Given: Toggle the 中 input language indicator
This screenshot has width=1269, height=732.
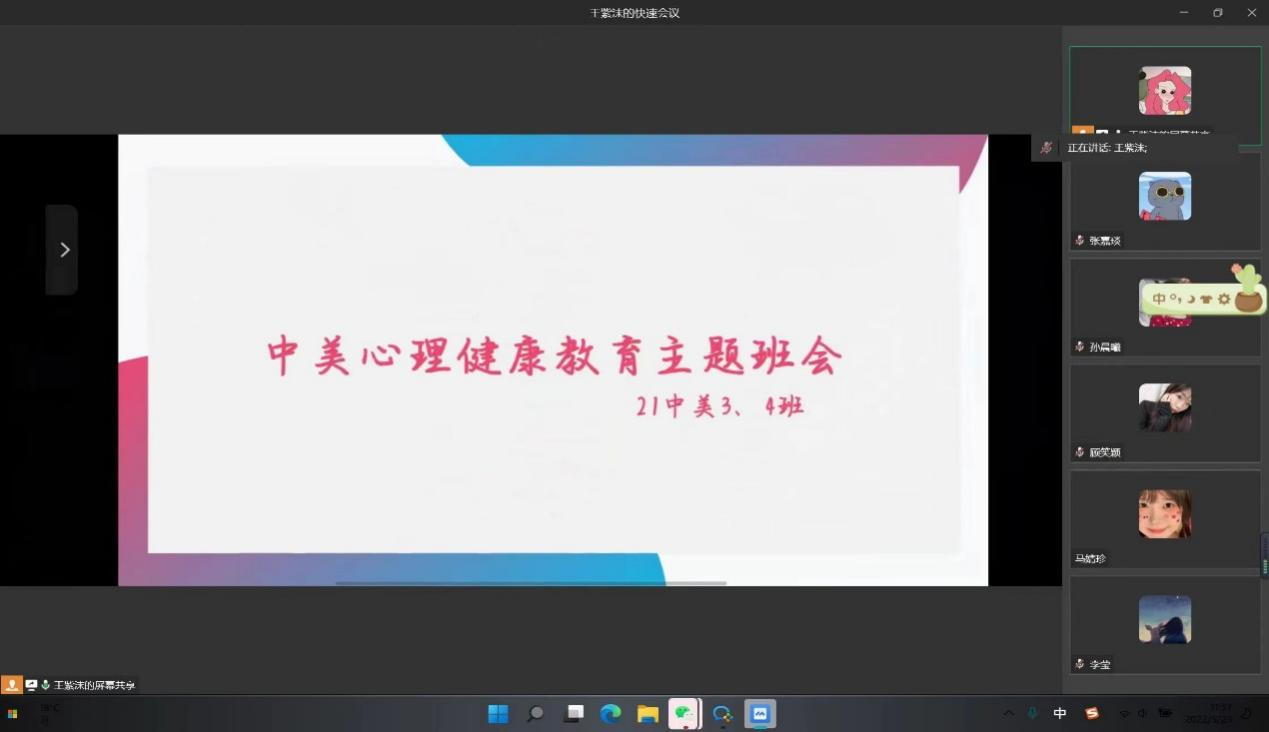Looking at the screenshot, I should coord(1060,714).
